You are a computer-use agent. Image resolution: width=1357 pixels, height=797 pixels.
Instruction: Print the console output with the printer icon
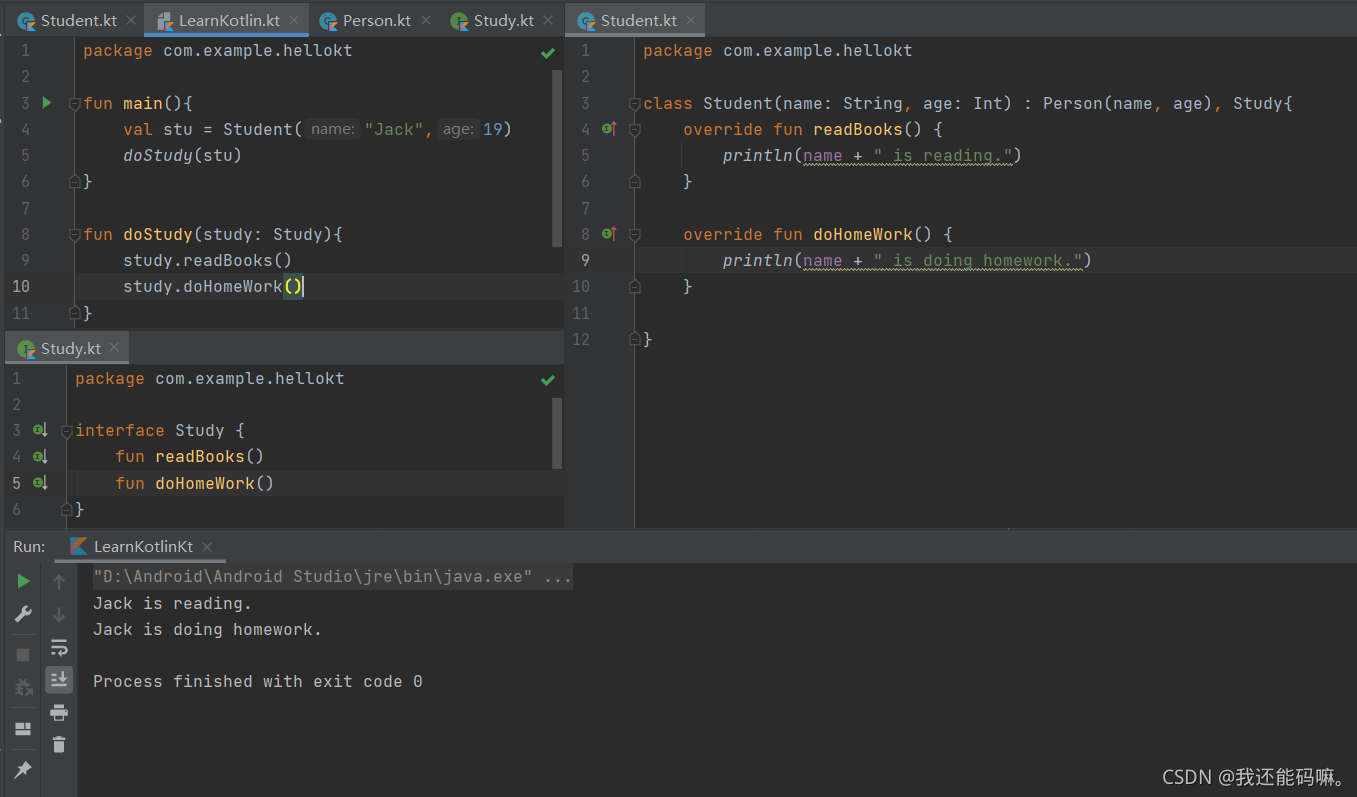point(59,712)
